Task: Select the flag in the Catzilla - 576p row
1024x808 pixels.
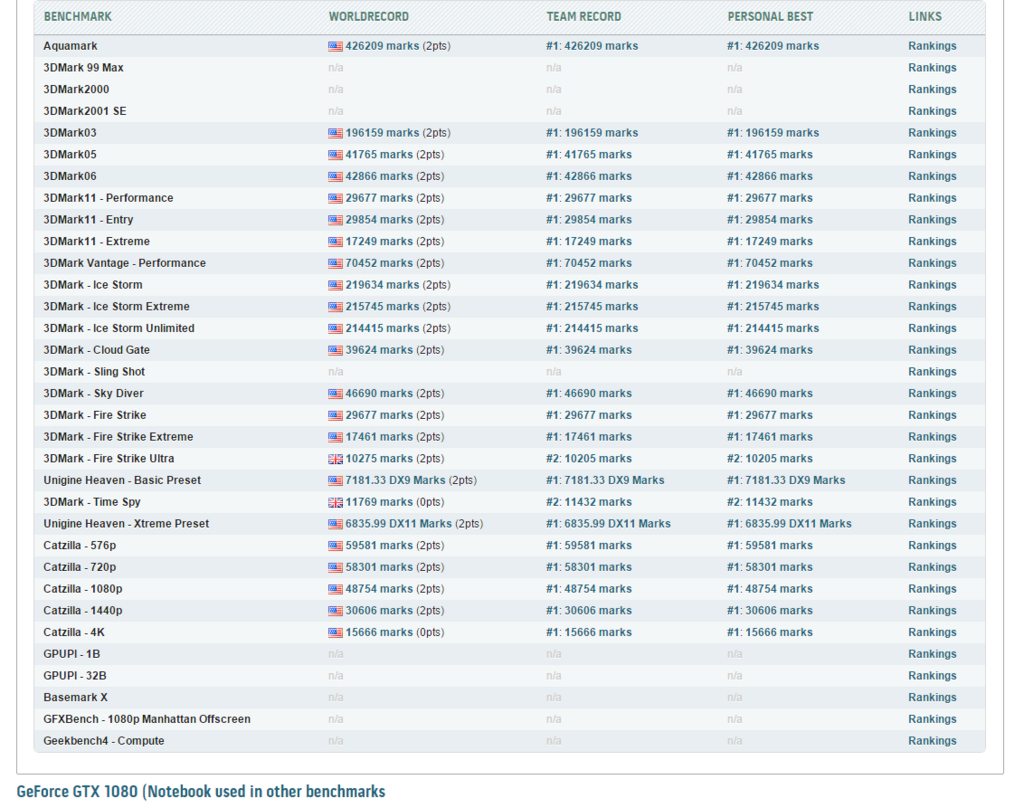Action: (x=335, y=545)
